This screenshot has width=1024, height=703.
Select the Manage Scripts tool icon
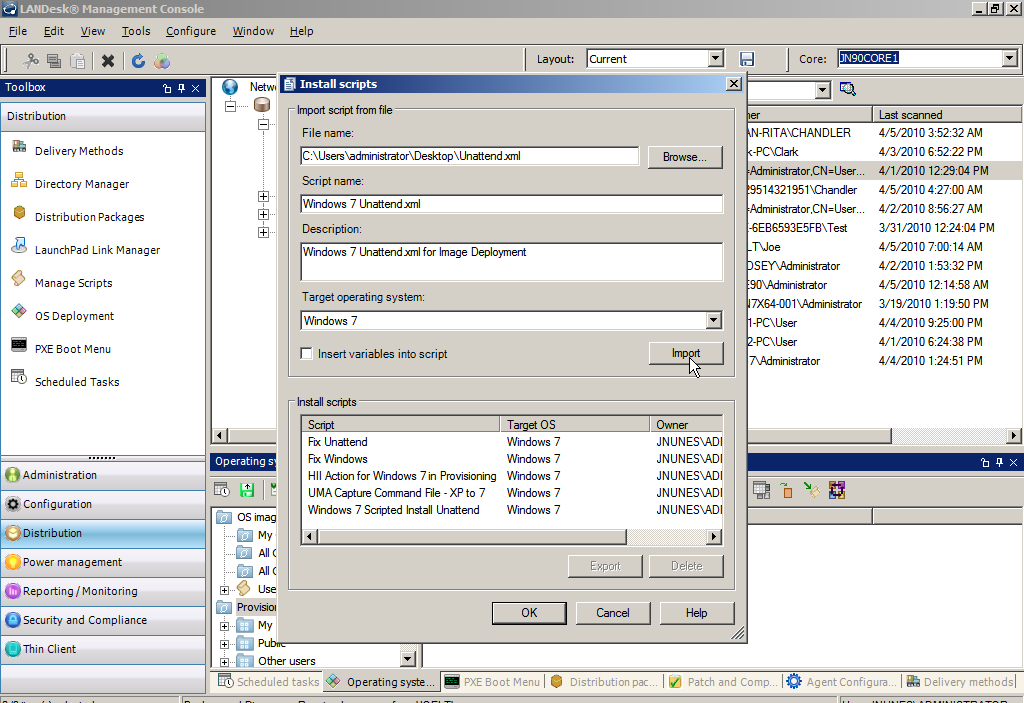(18, 281)
